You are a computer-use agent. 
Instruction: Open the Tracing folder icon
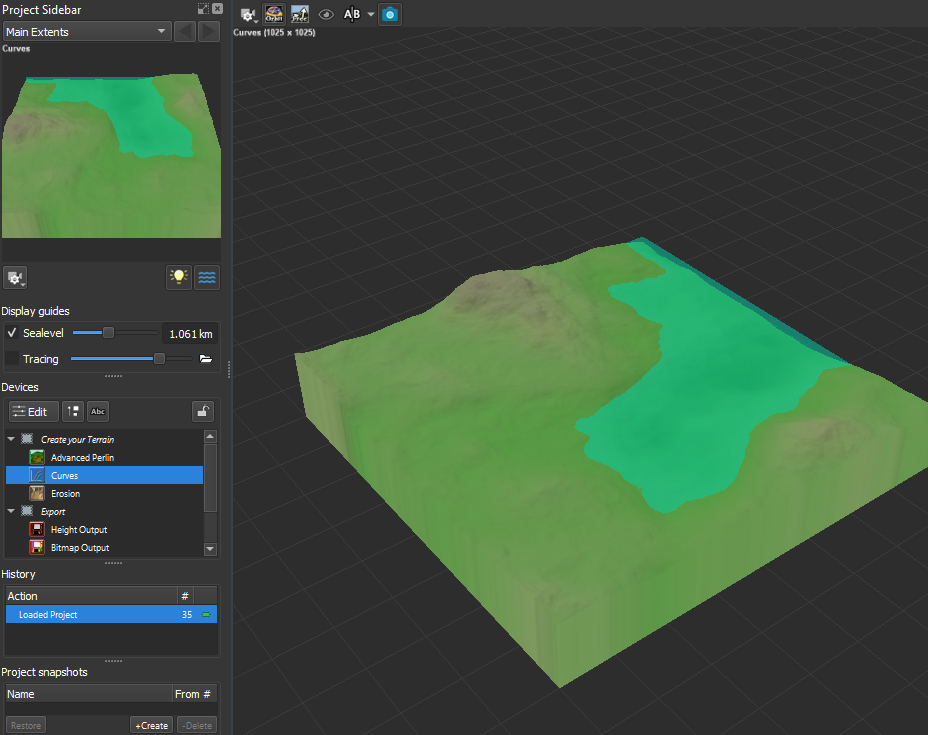point(206,359)
